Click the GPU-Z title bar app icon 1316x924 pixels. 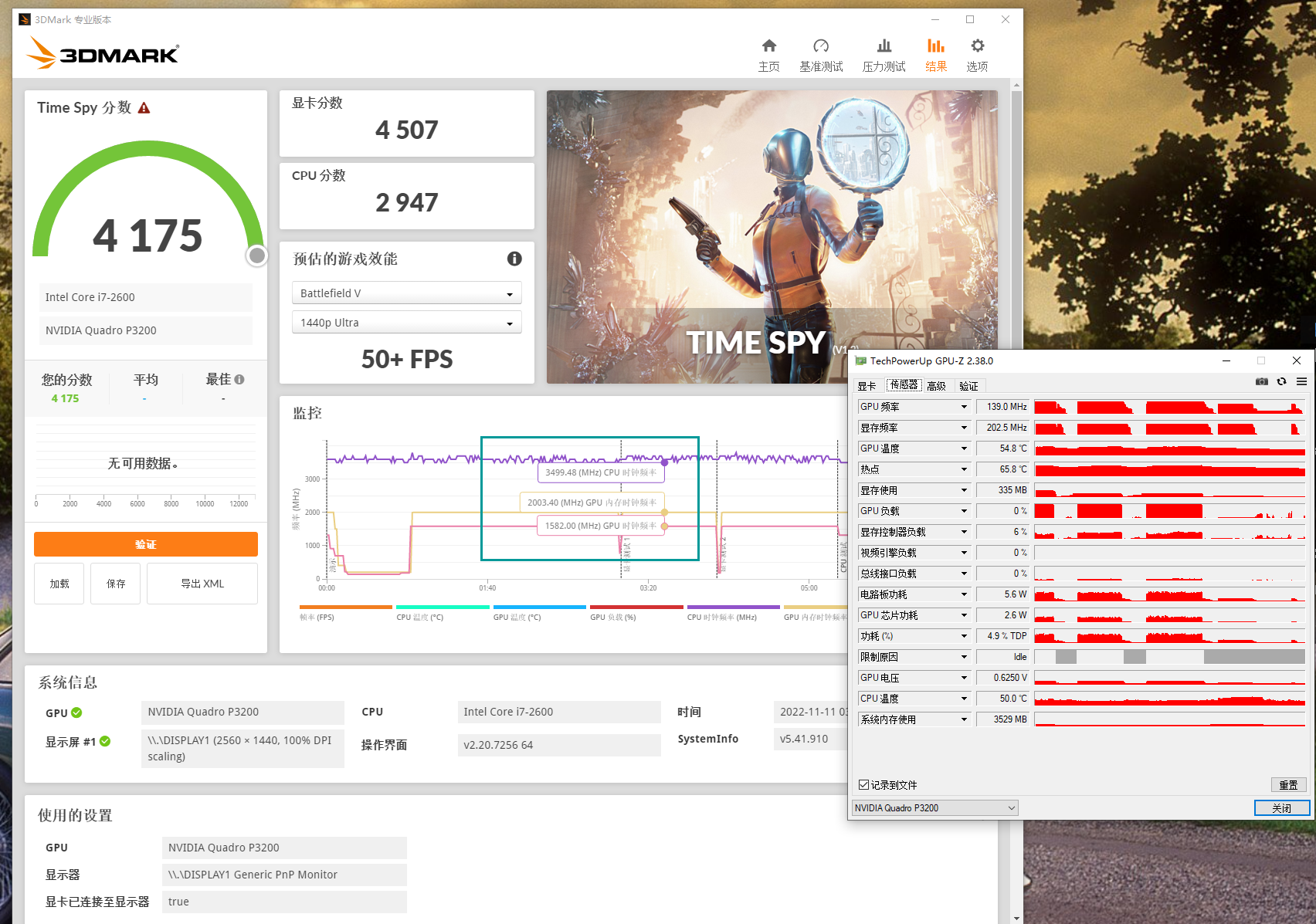(860, 360)
